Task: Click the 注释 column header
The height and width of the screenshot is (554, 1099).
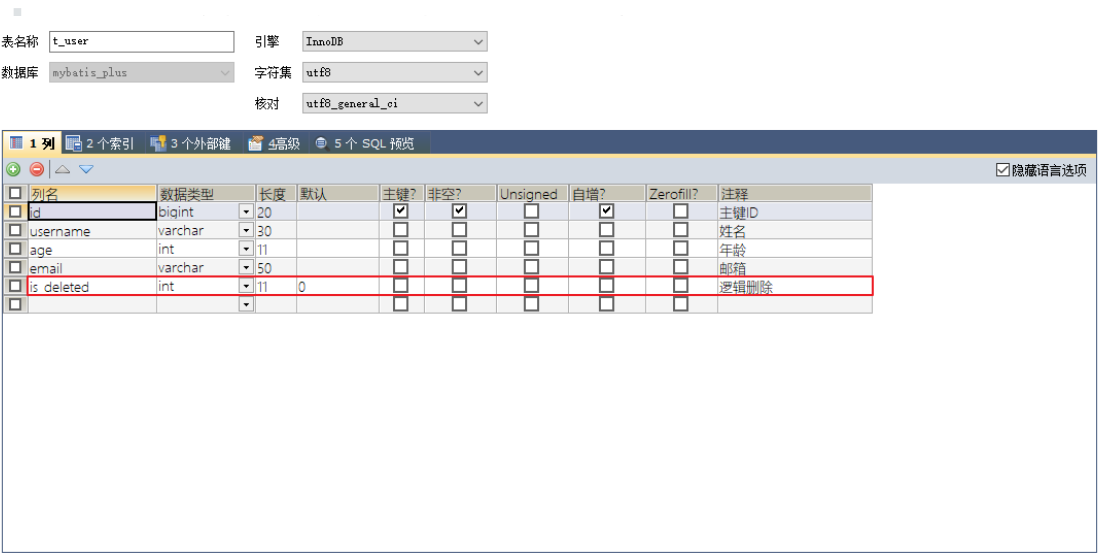Action: pos(796,194)
